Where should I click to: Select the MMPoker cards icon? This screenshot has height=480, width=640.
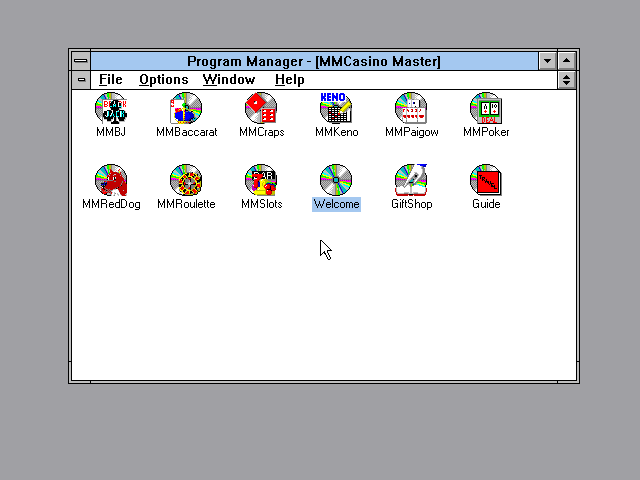click(486, 108)
